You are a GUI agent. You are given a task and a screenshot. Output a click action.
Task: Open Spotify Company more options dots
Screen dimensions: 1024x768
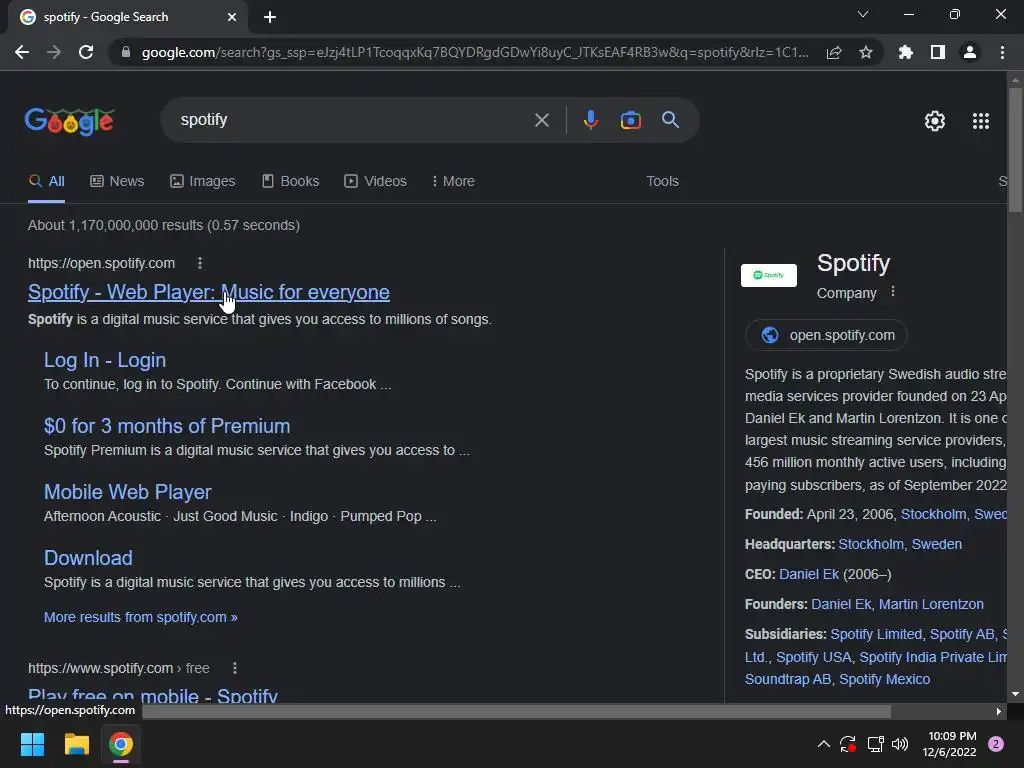(893, 292)
